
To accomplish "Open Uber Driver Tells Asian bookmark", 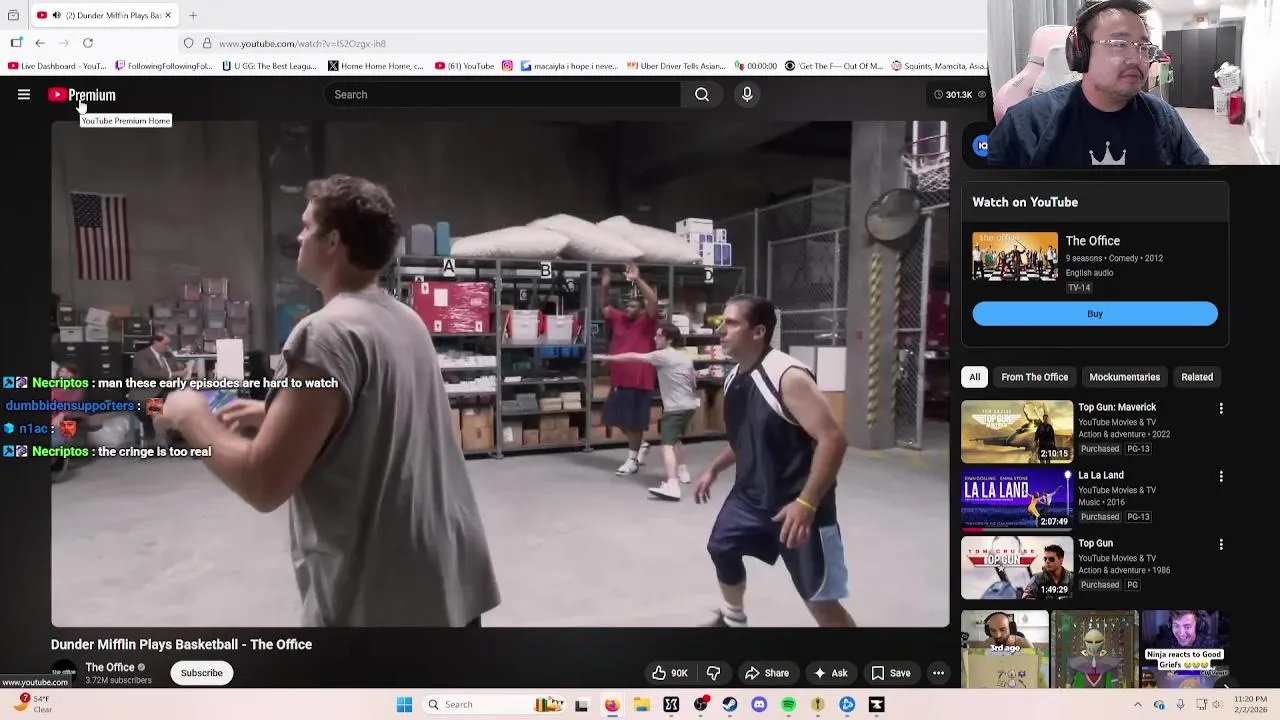I will point(676,66).
